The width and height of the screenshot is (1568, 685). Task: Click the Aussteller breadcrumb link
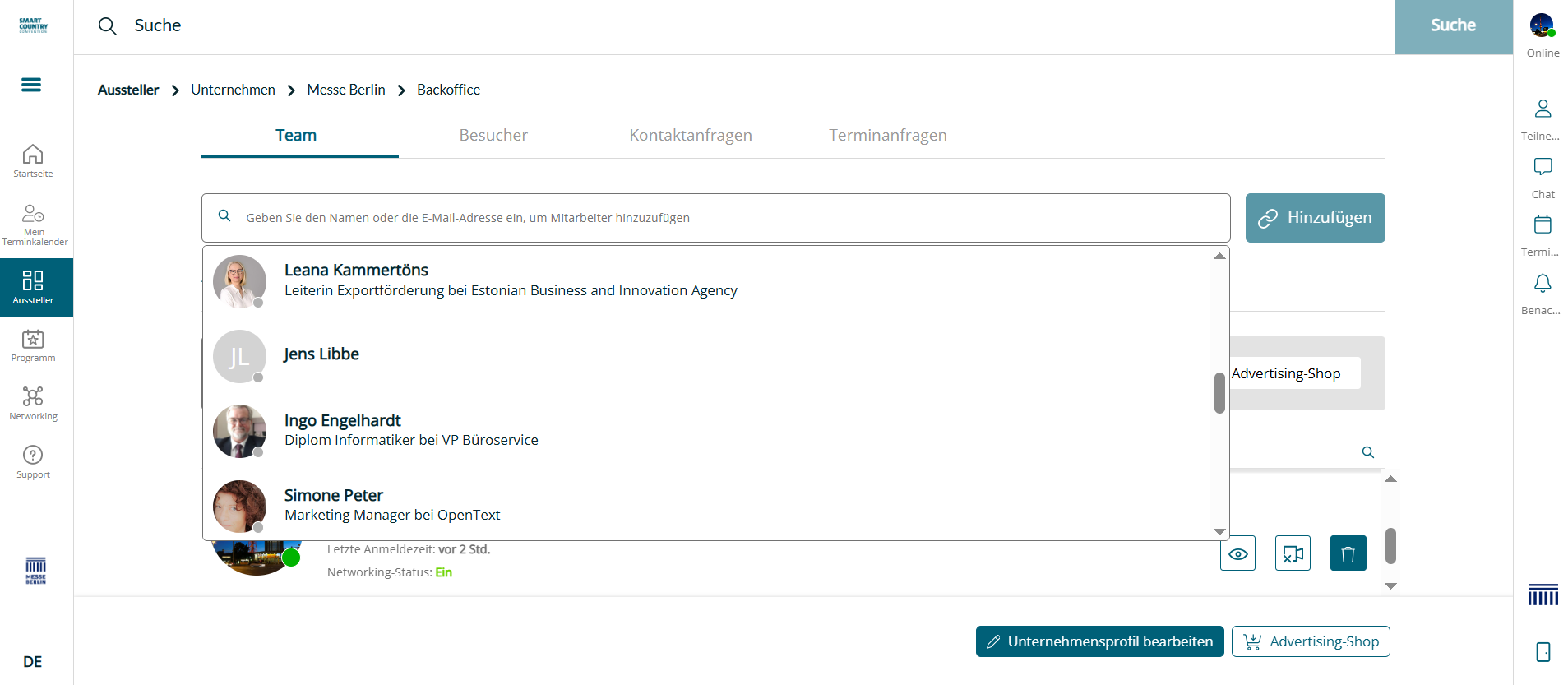[x=128, y=90]
